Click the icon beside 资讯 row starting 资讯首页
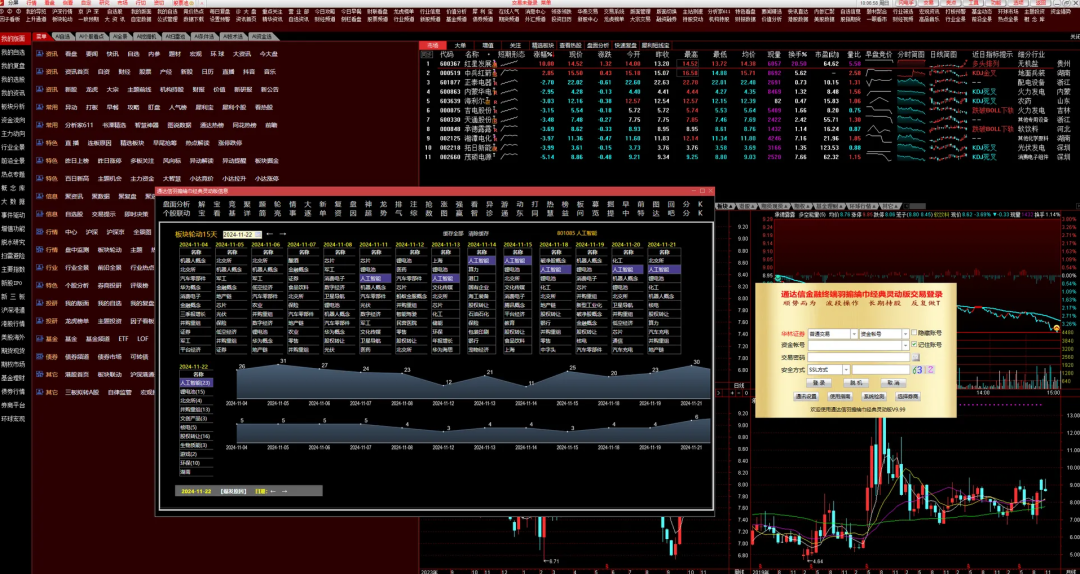Image resolution: width=1080 pixels, height=574 pixels. (40, 72)
